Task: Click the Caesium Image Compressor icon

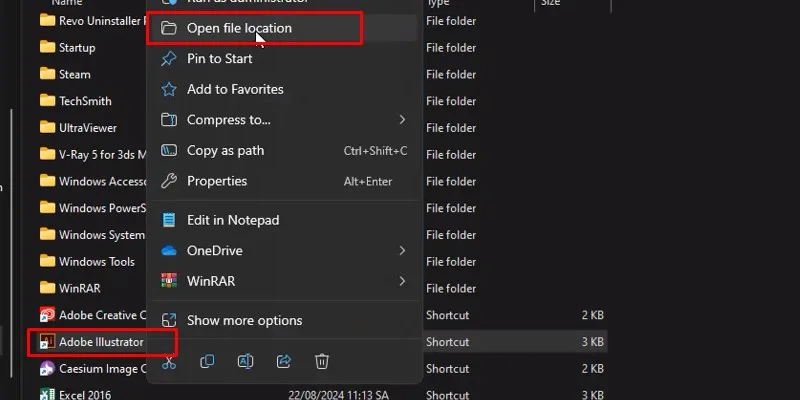Action: click(47, 368)
